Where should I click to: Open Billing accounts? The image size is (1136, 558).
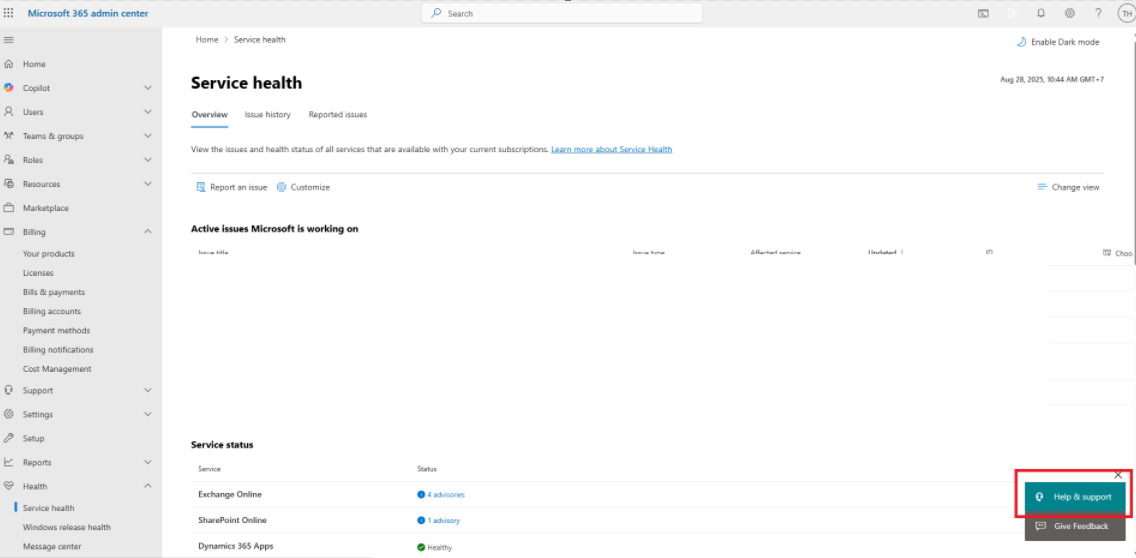coord(52,312)
